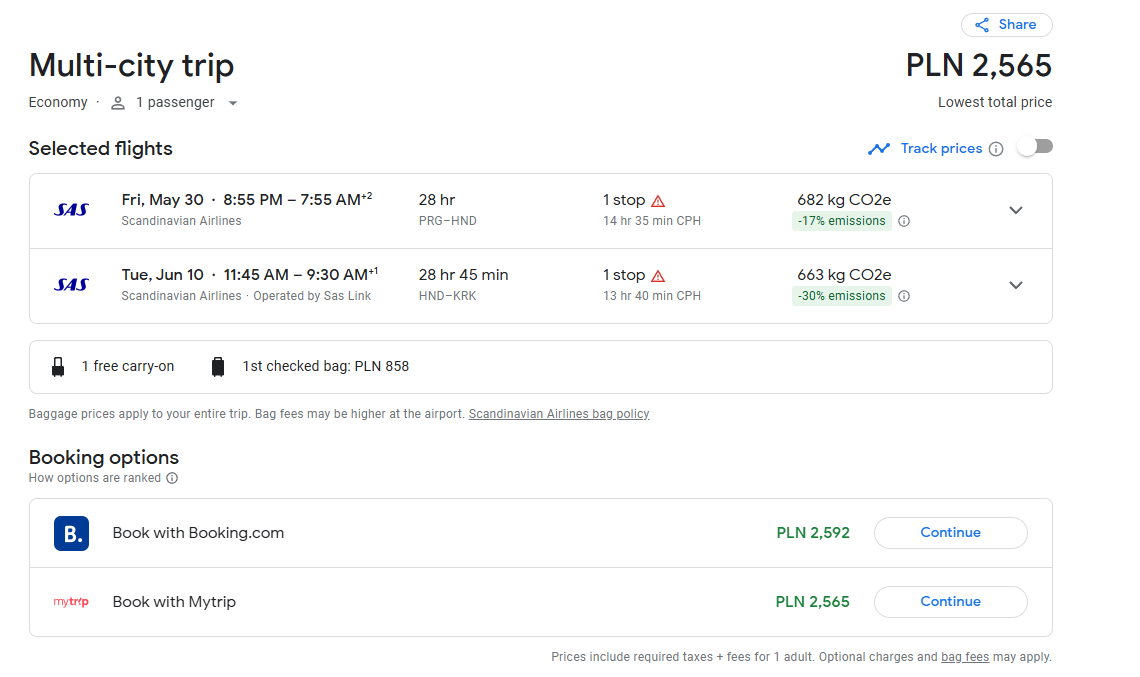Click the checked bag suitcase icon

click(x=217, y=366)
